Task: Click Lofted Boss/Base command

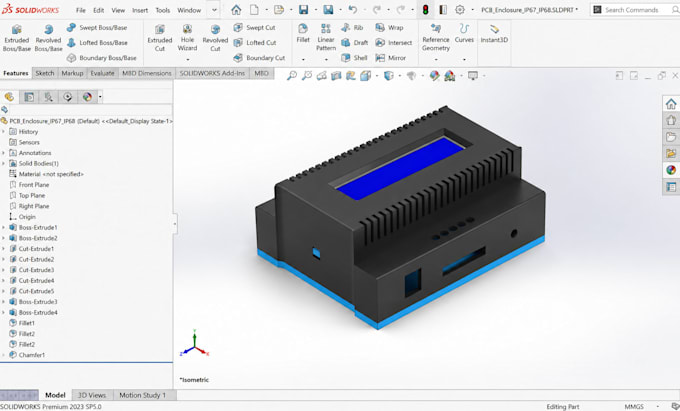Action: [97, 42]
